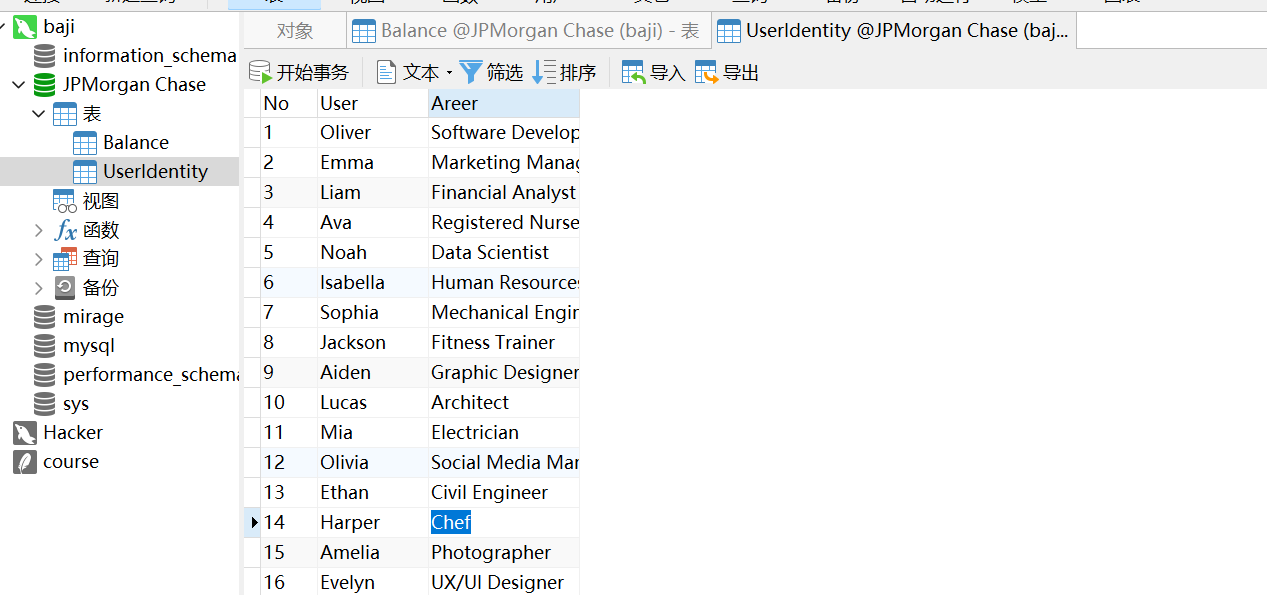Click the Import (导入) icon
Viewport: 1267px width, 595px height.
point(633,72)
